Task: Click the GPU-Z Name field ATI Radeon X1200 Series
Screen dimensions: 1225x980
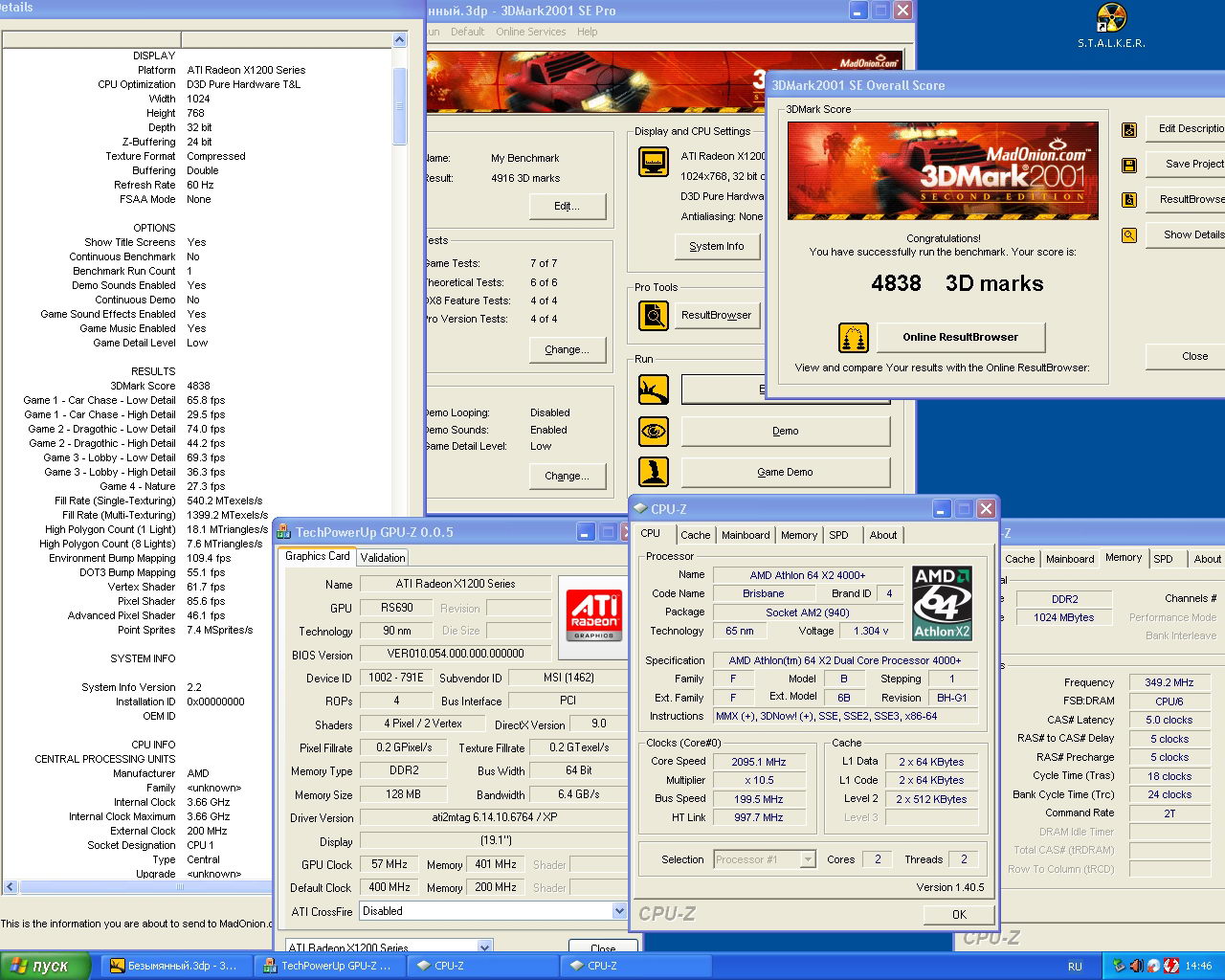Action: pyautogui.click(x=456, y=584)
